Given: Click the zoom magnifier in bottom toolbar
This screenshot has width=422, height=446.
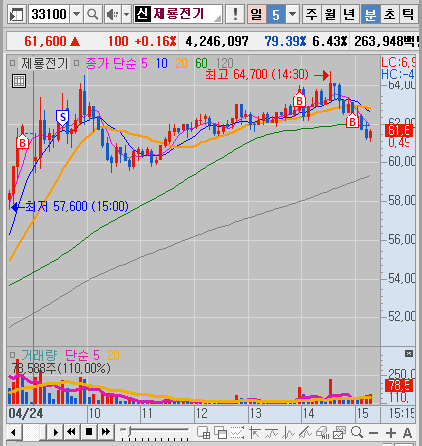Looking at the screenshot, I should coord(357,432).
